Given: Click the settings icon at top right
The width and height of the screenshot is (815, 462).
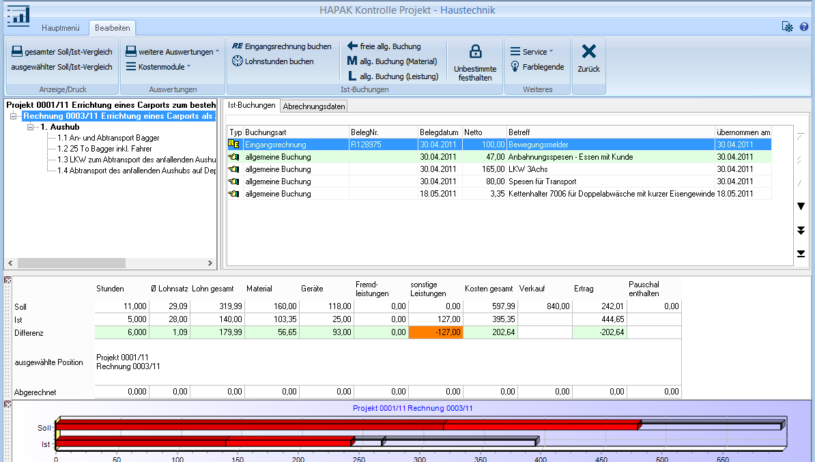Looking at the screenshot, I should 787,27.
